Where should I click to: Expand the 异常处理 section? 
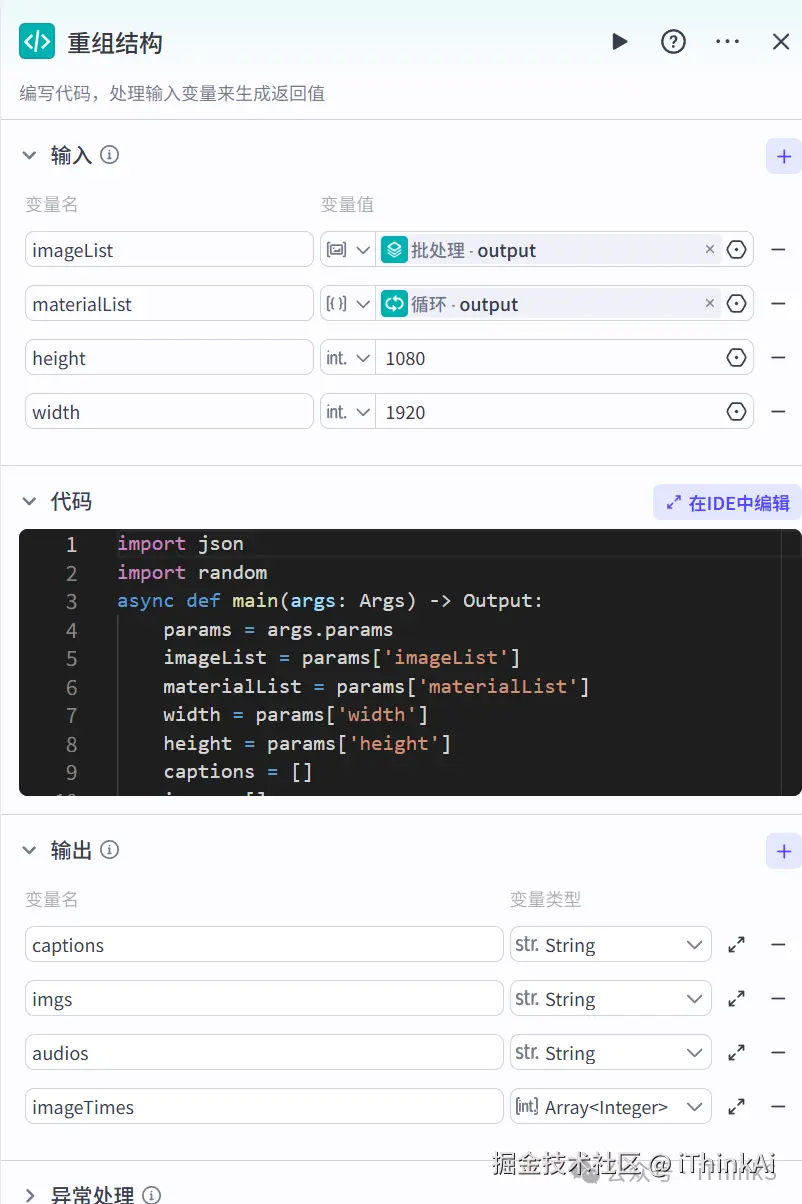29,1194
